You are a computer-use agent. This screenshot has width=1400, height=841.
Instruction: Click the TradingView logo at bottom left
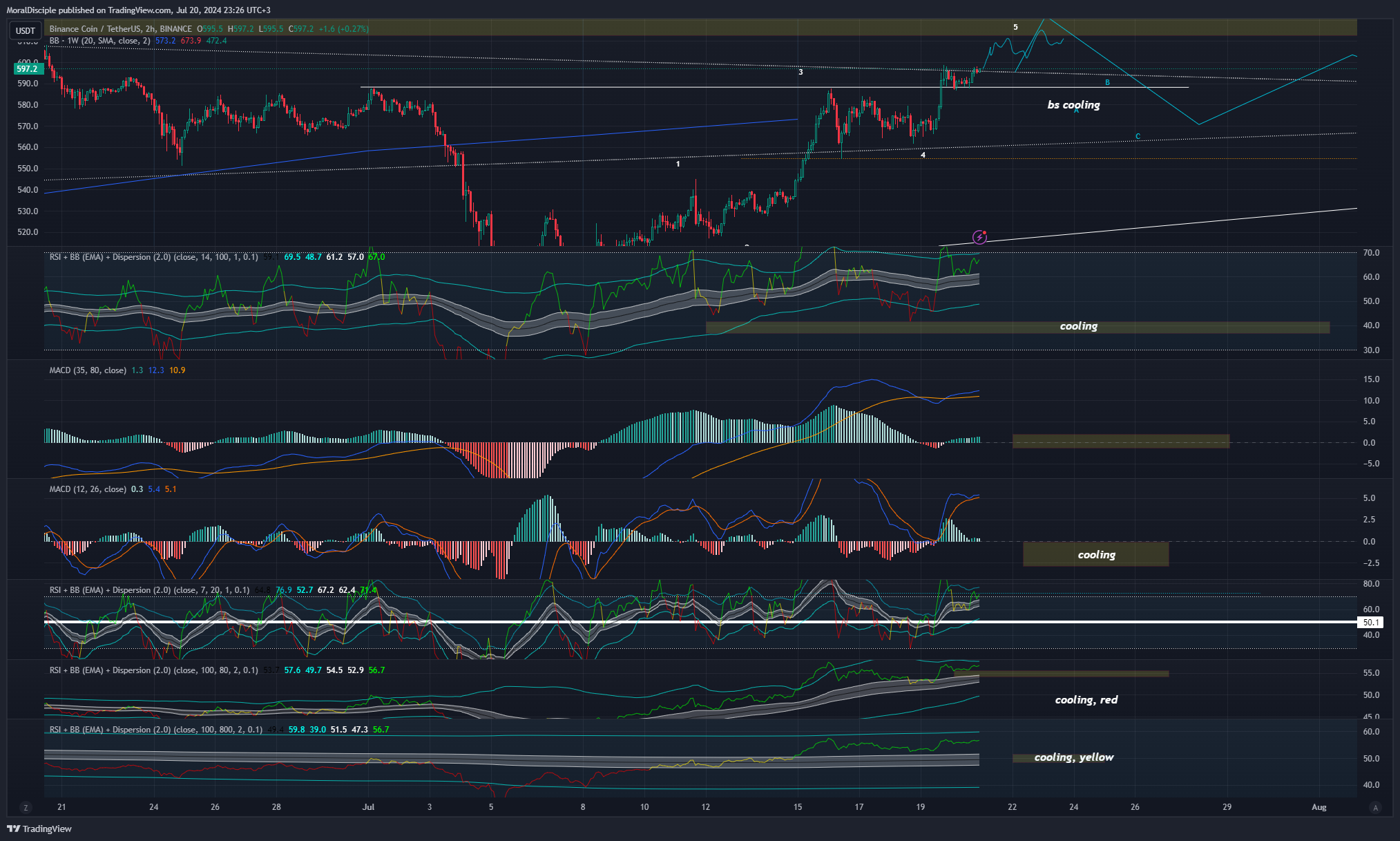point(39,829)
